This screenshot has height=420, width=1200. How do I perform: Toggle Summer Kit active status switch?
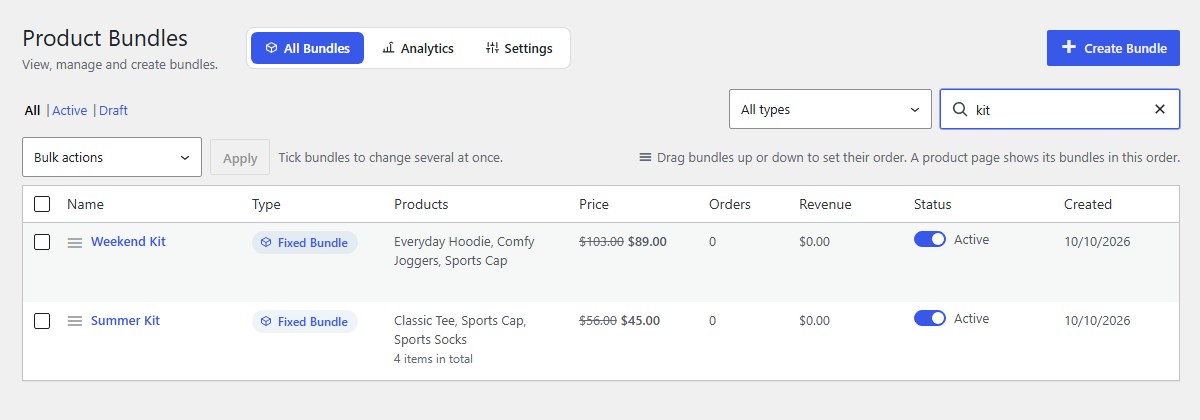930,318
